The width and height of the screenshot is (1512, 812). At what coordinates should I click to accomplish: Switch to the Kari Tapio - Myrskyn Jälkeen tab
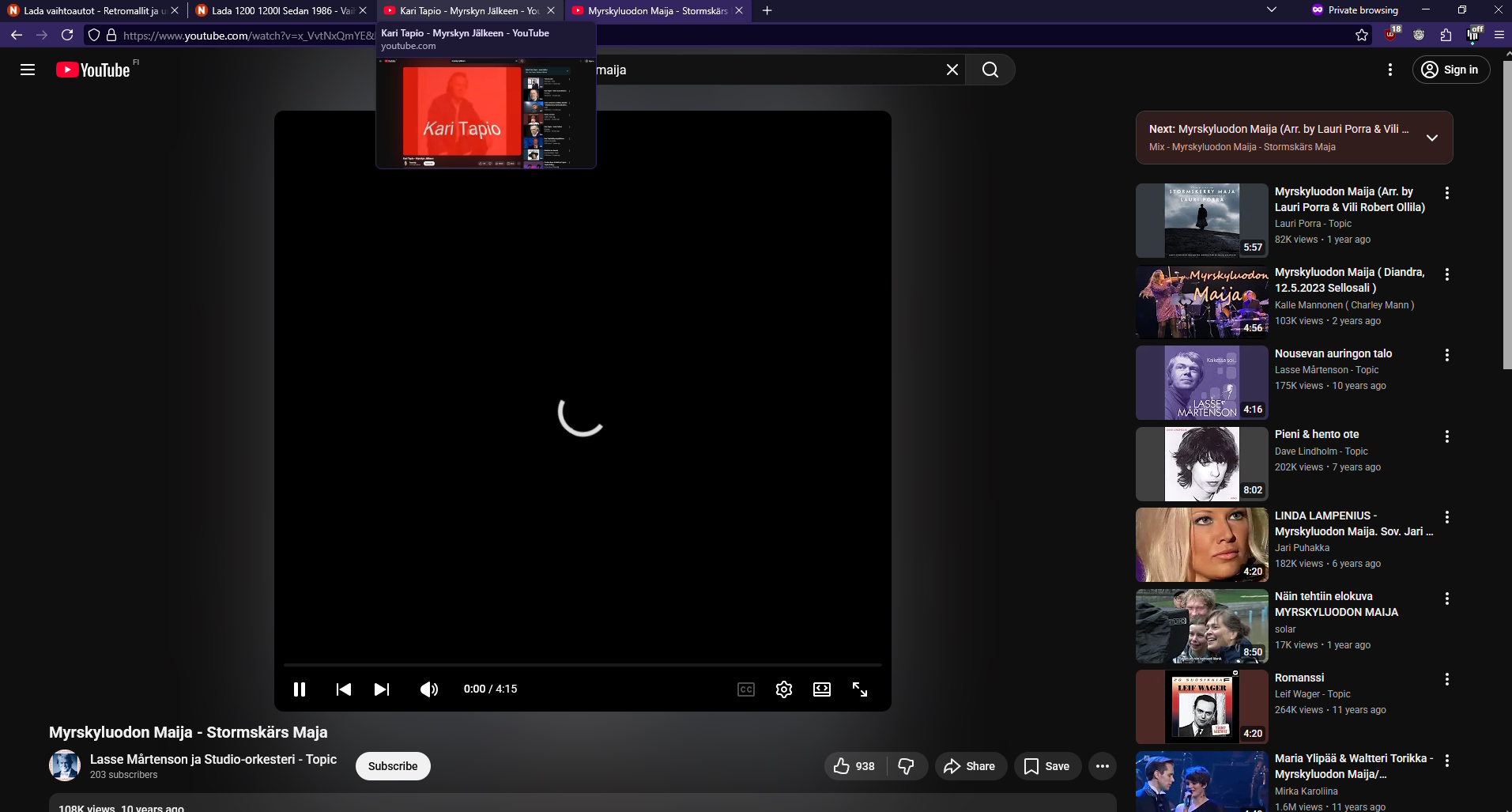469,11
